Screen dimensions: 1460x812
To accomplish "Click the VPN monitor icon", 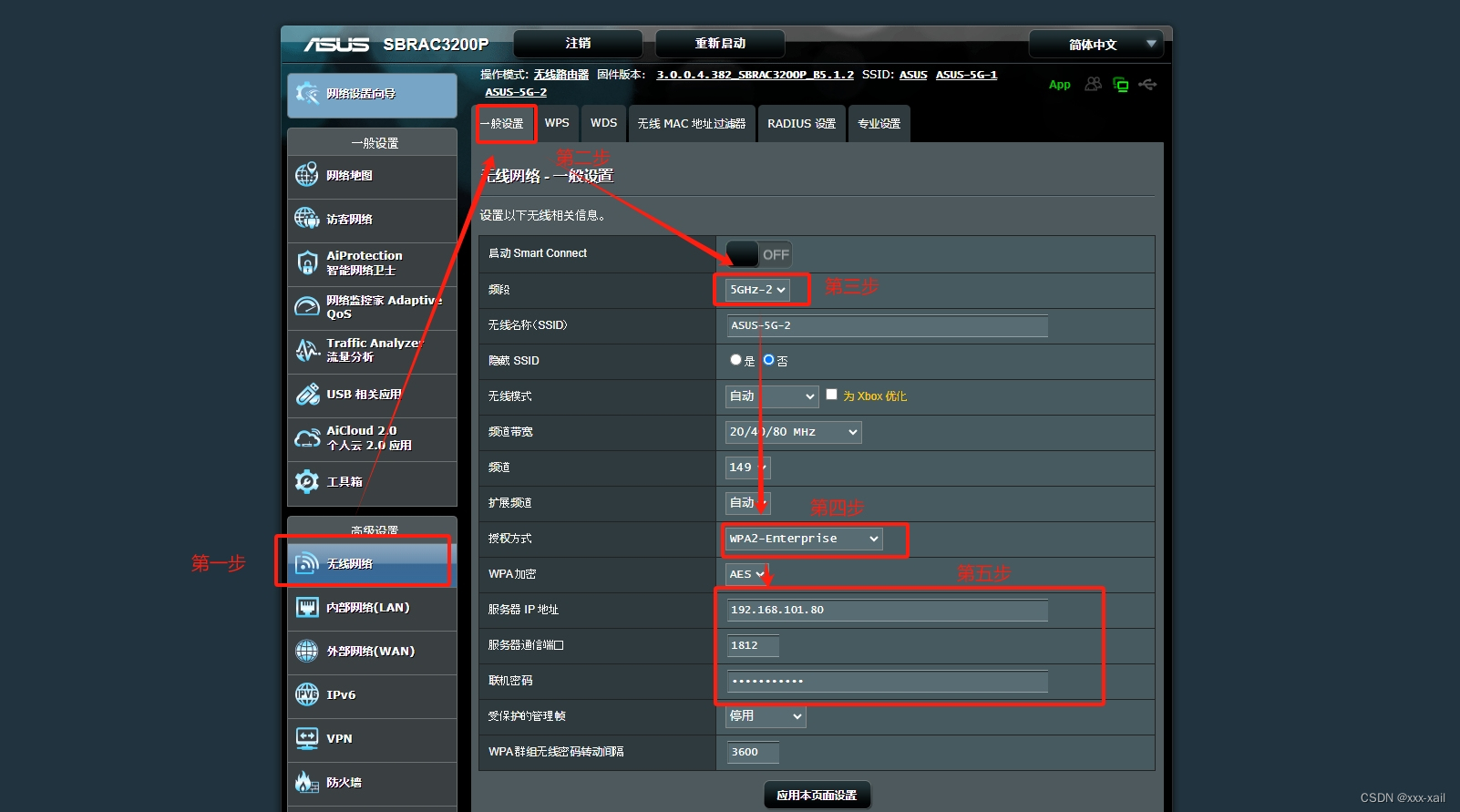I will tap(307, 738).
